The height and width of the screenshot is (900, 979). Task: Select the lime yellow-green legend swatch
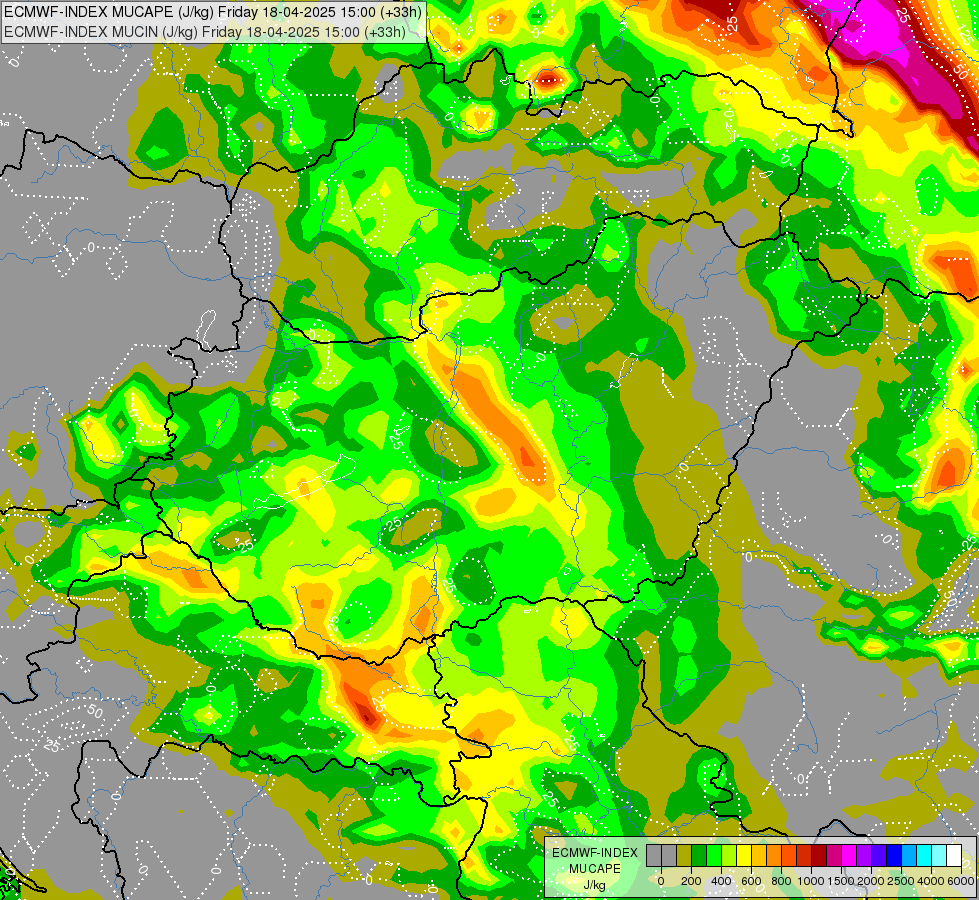pyautogui.click(x=729, y=856)
